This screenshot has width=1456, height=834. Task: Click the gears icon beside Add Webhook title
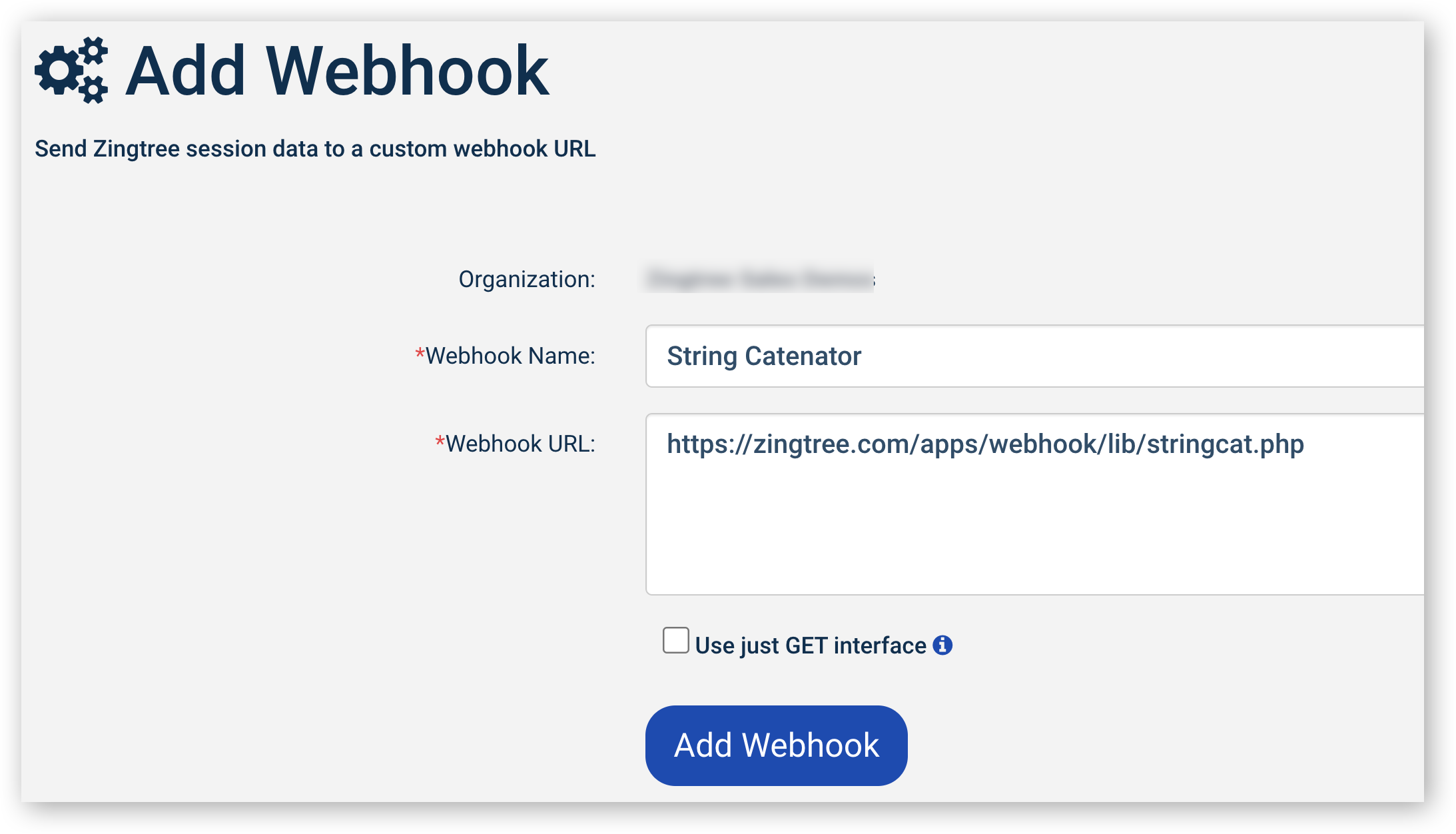(71, 70)
